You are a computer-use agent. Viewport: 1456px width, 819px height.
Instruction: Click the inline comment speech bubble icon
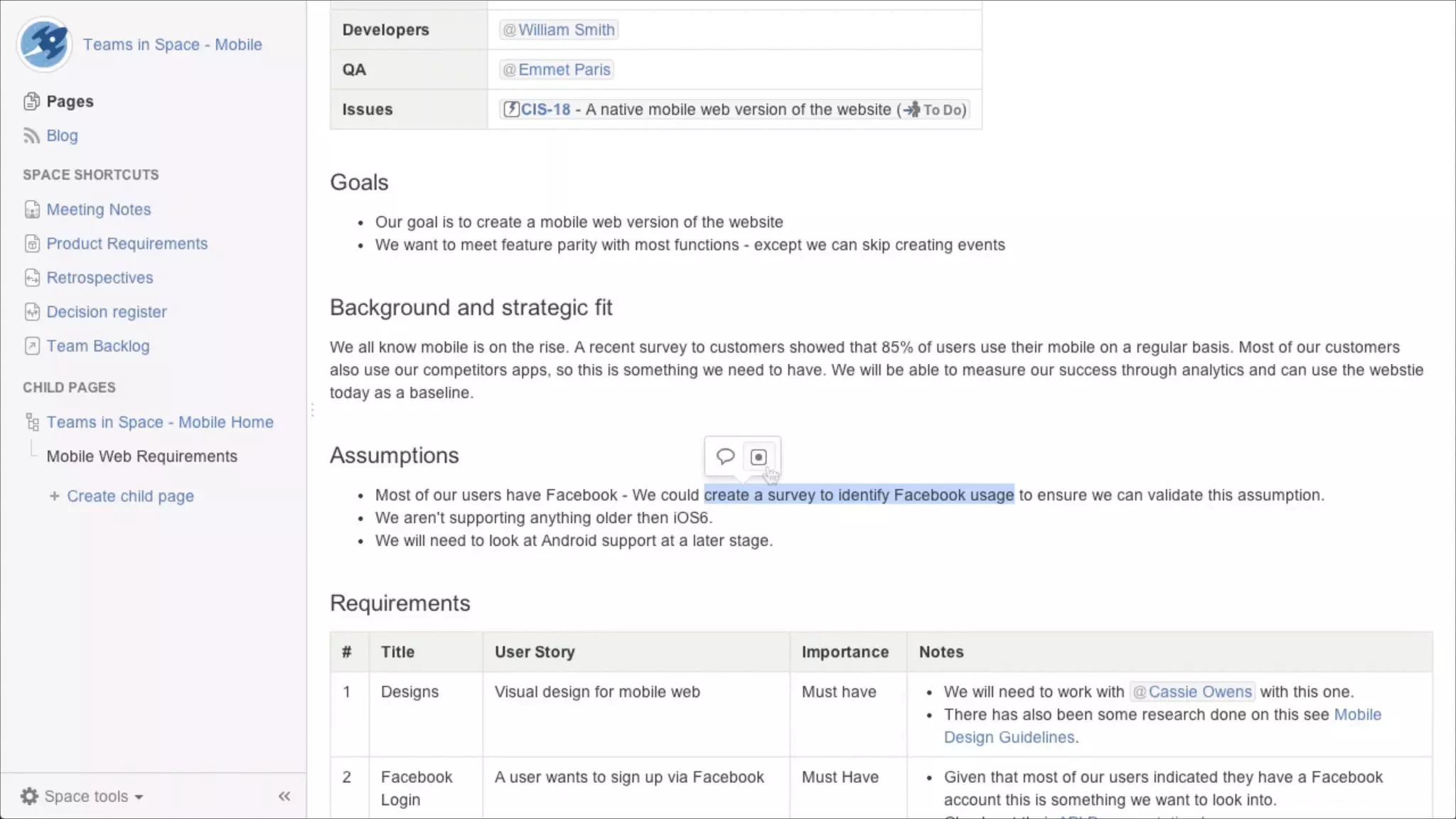pos(724,456)
